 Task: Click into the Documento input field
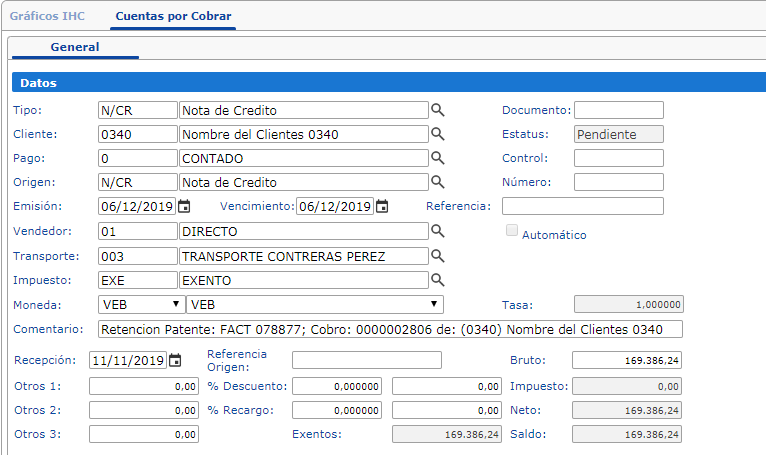pos(618,110)
